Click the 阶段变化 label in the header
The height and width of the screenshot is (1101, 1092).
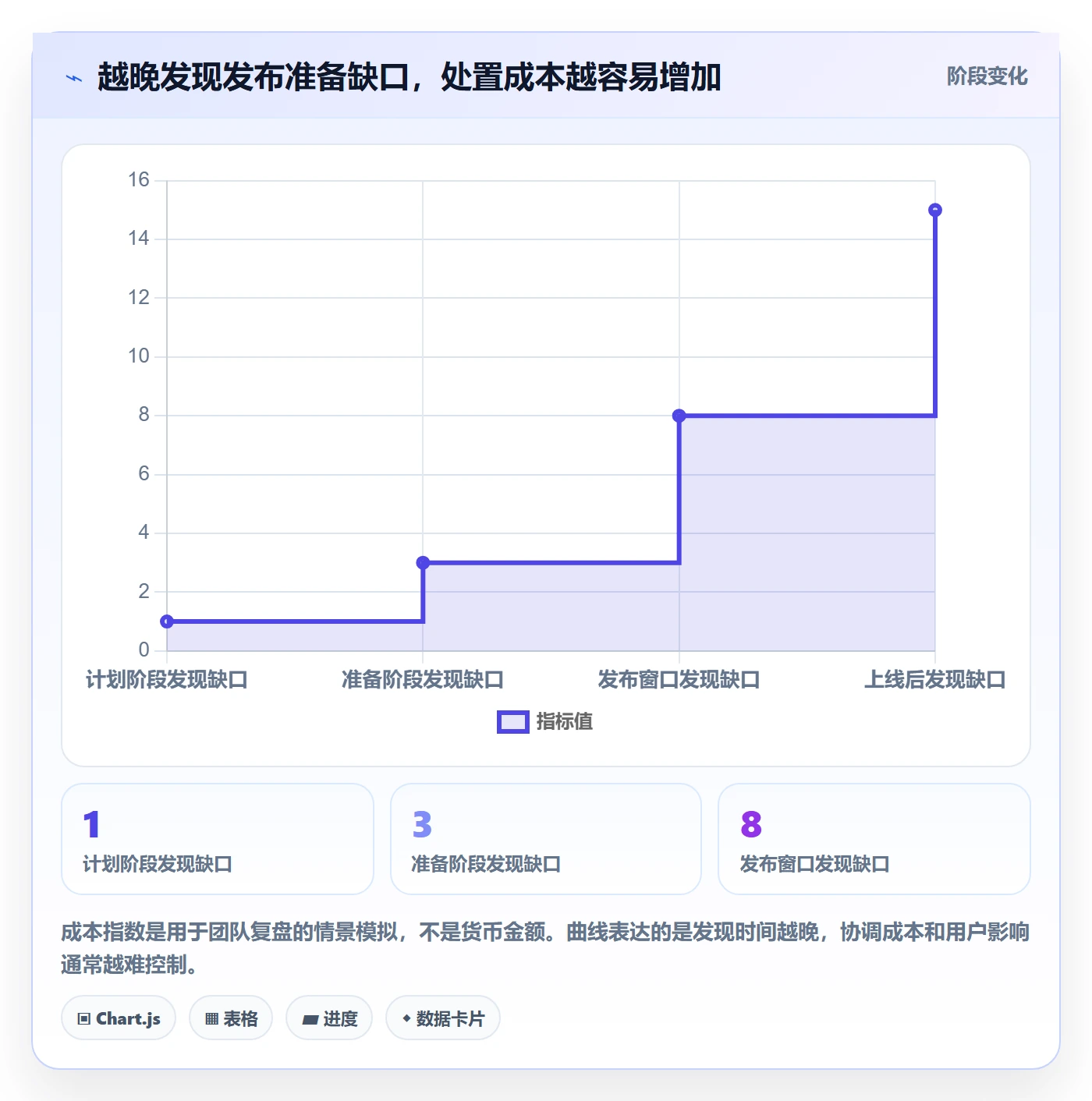coord(987,76)
